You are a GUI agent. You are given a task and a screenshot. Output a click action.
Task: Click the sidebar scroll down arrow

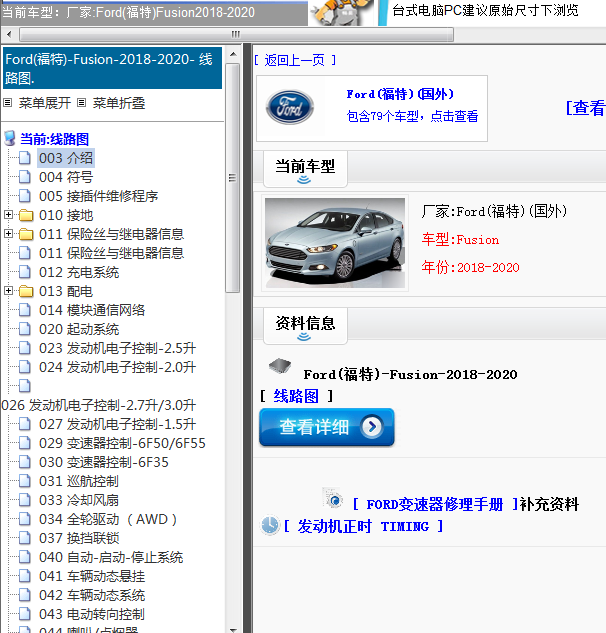[233, 629]
